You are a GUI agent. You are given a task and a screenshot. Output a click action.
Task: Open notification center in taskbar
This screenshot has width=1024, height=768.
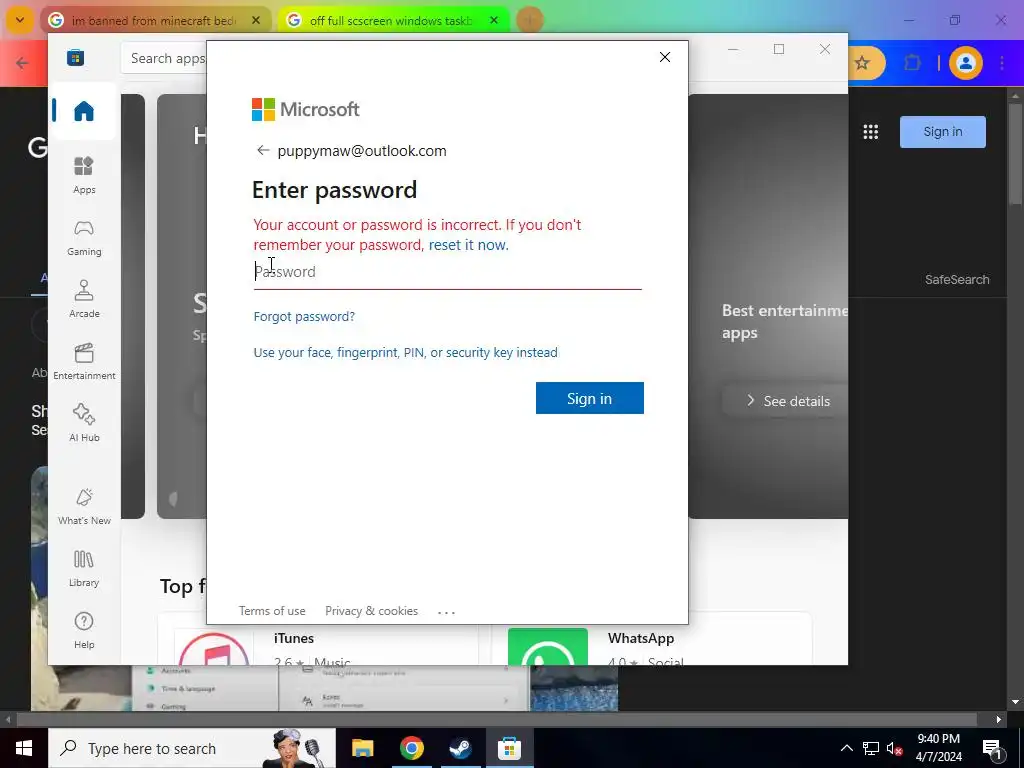(x=992, y=748)
